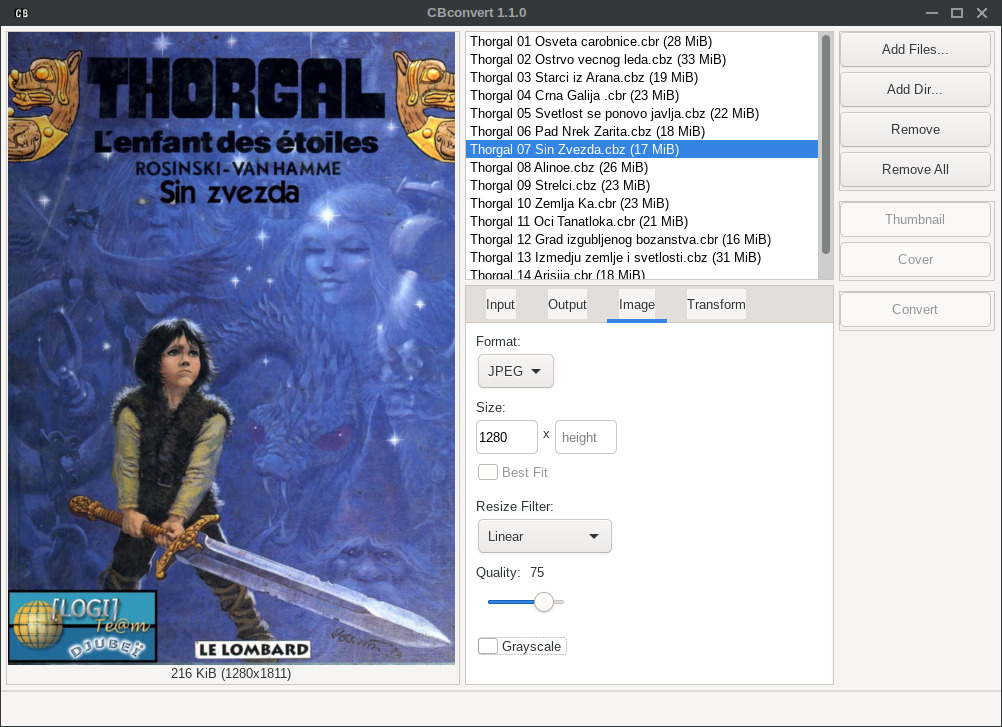This screenshot has width=1002, height=727.
Task: Click the width field showing 1280
Action: click(x=507, y=437)
